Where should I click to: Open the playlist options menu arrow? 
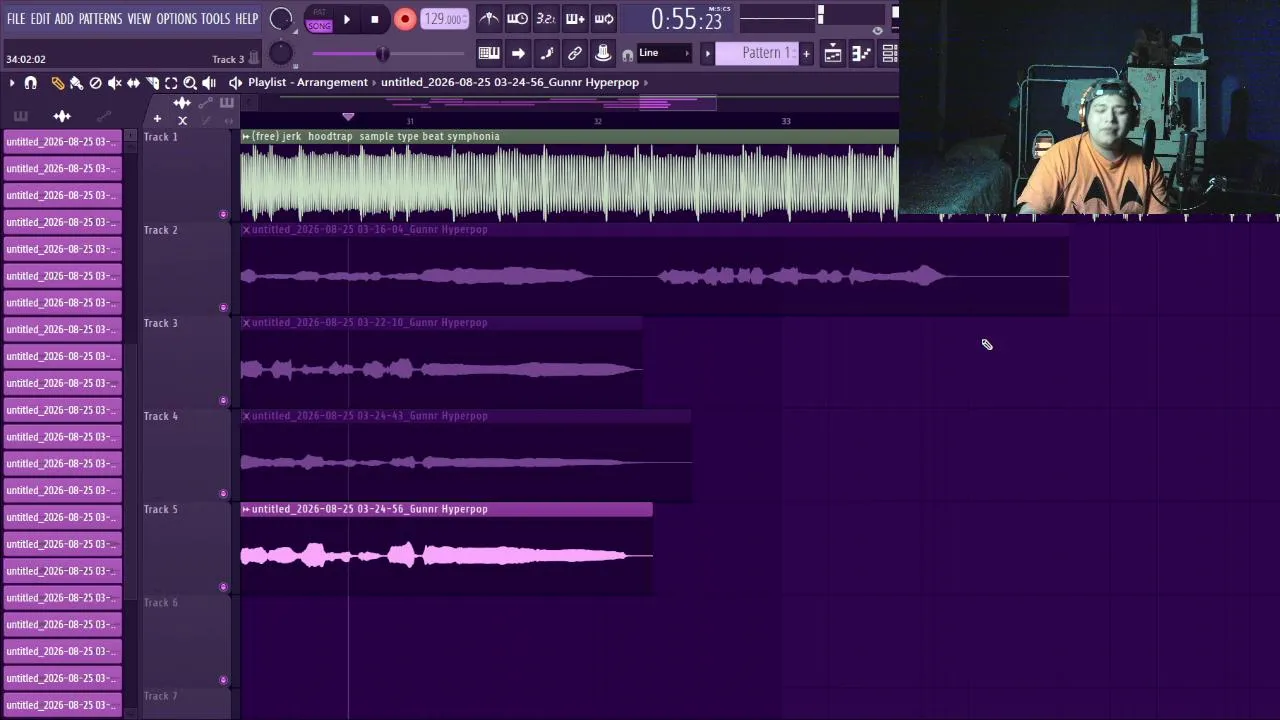point(12,83)
